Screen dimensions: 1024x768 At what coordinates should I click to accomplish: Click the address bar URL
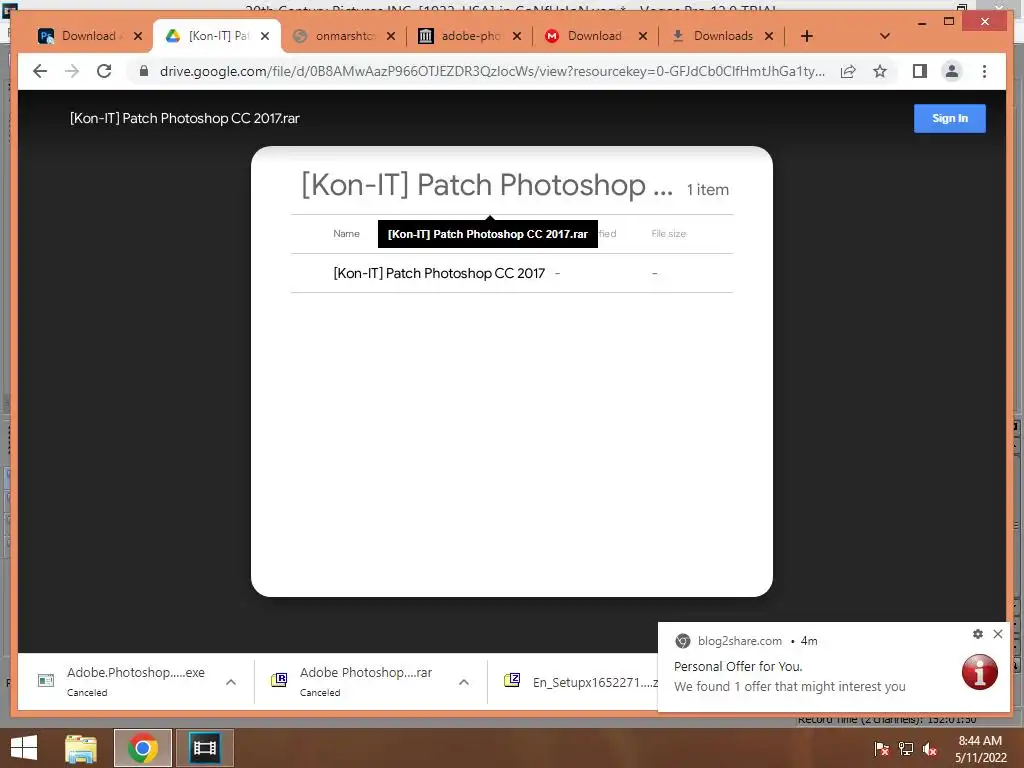point(492,71)
